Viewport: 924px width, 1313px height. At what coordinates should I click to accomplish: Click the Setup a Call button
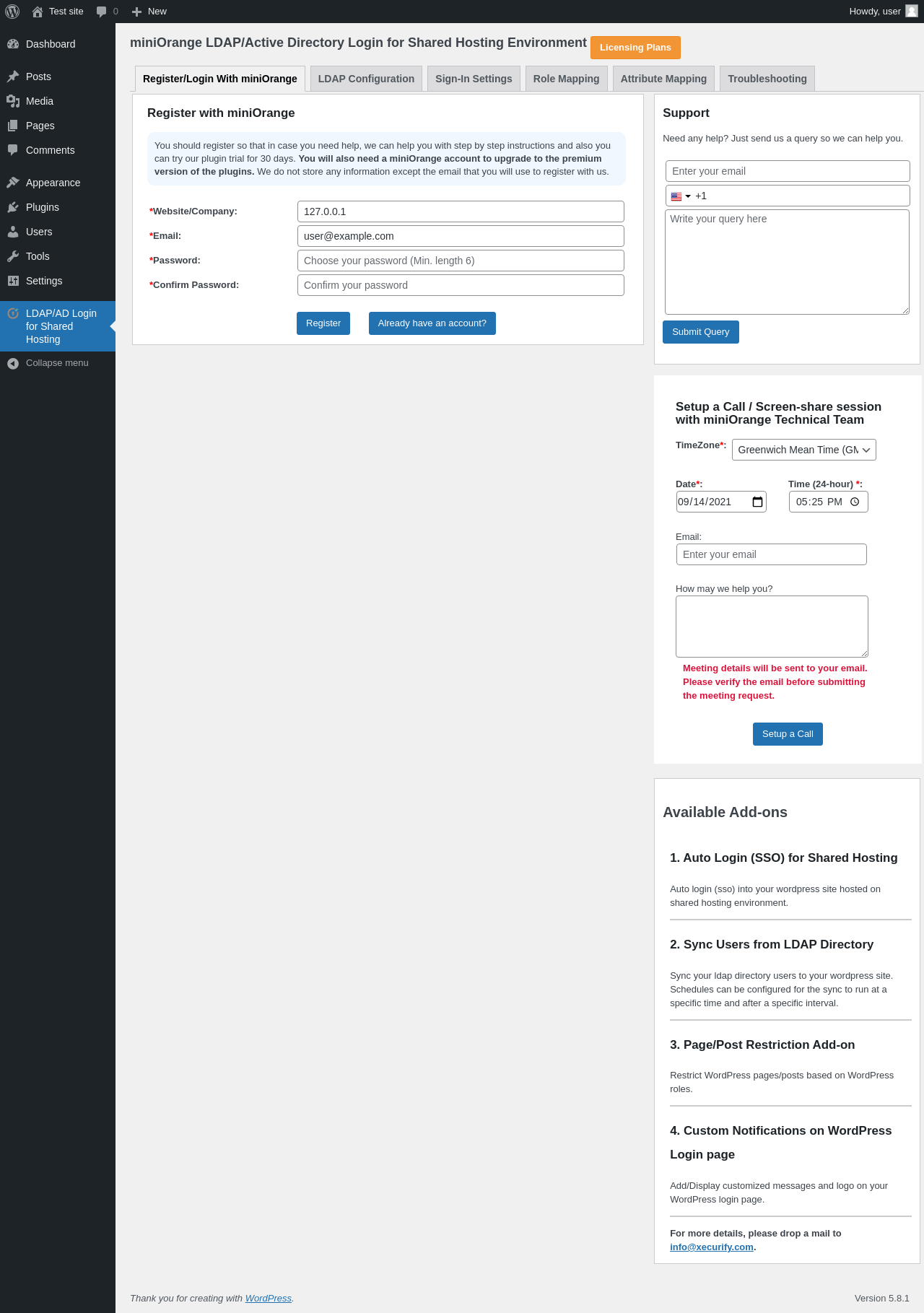[788, 734]
